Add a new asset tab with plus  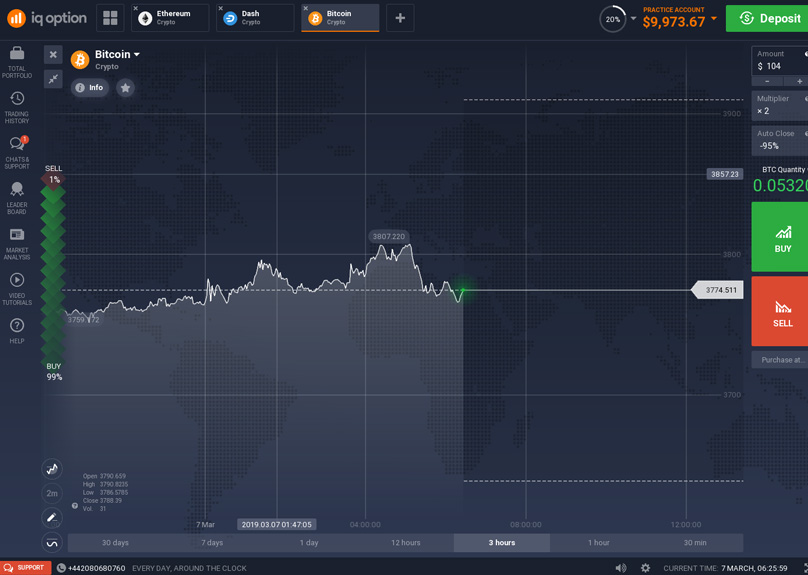[400, 18]
